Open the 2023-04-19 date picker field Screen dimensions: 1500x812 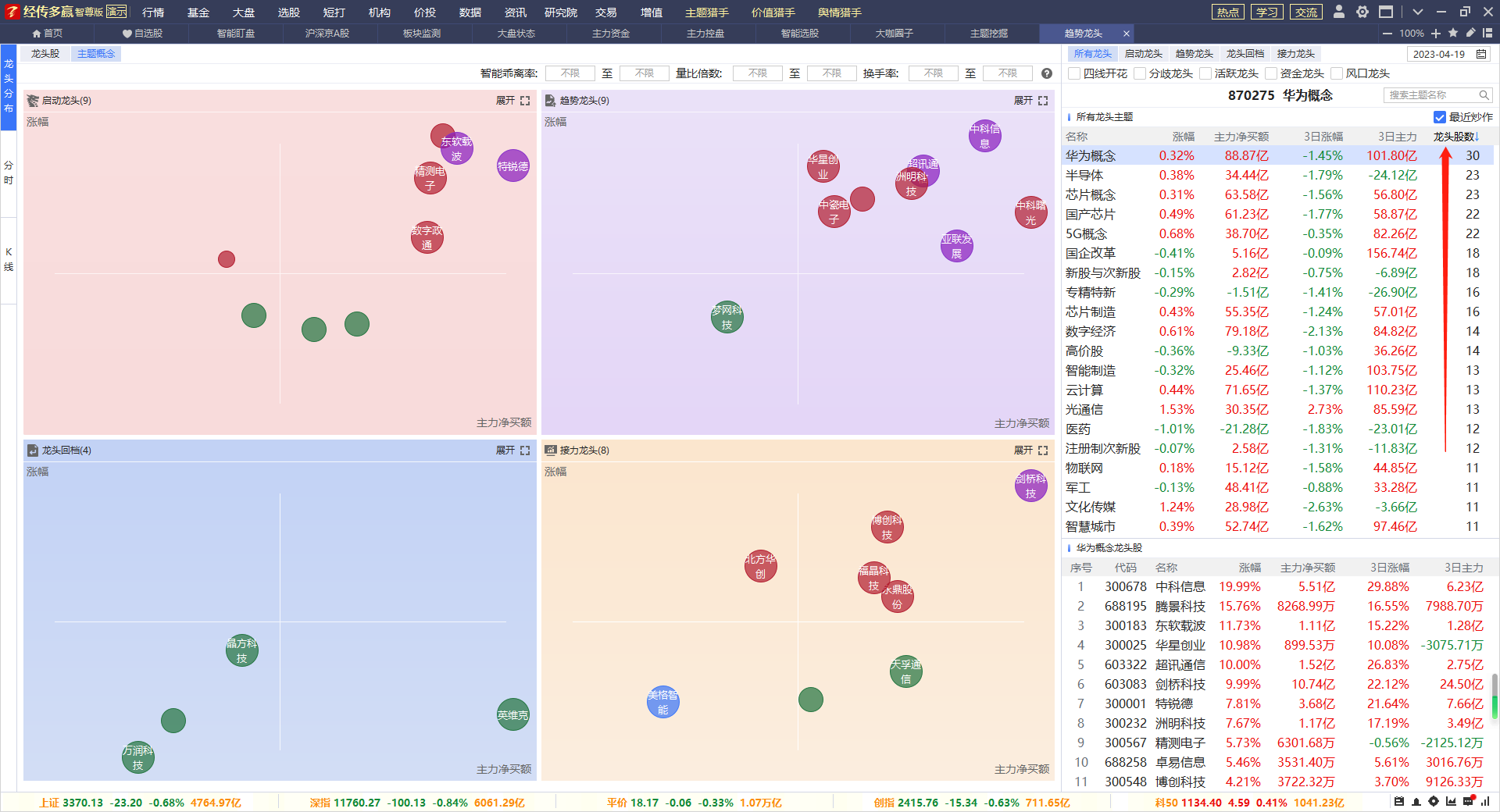(1449, 54)
